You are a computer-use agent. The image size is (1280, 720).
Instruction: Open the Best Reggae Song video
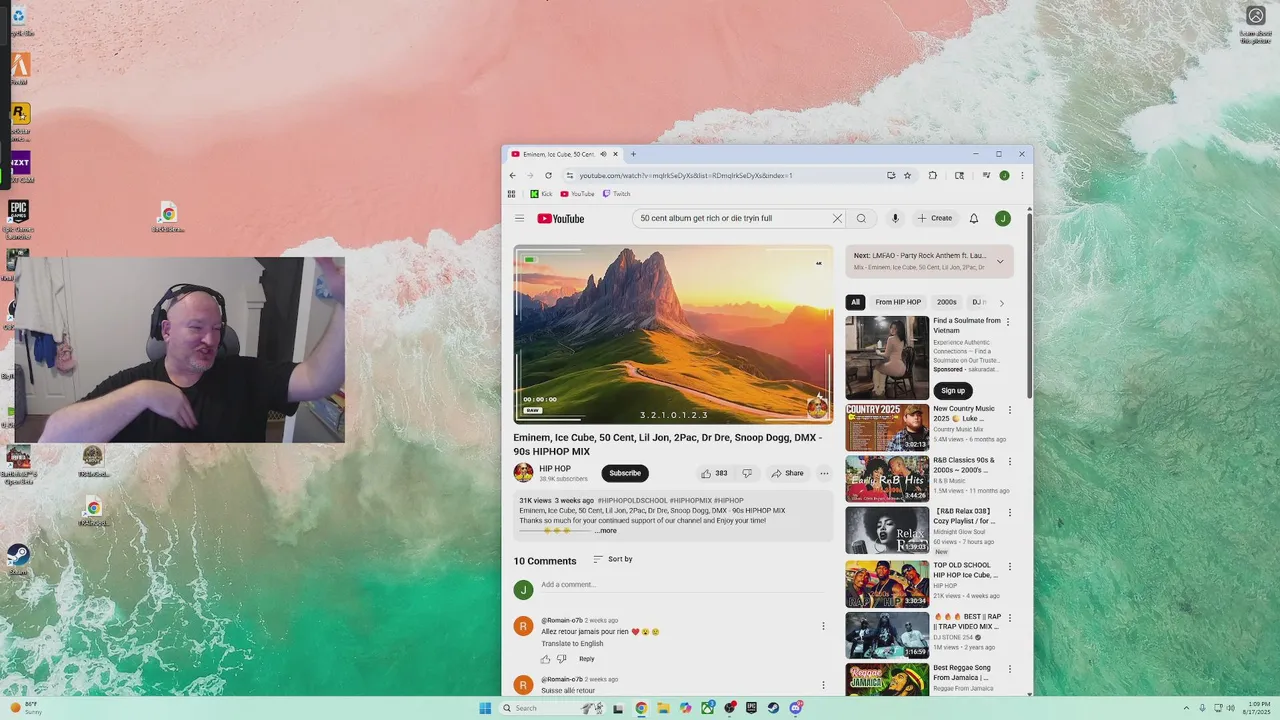coord(887,680)
